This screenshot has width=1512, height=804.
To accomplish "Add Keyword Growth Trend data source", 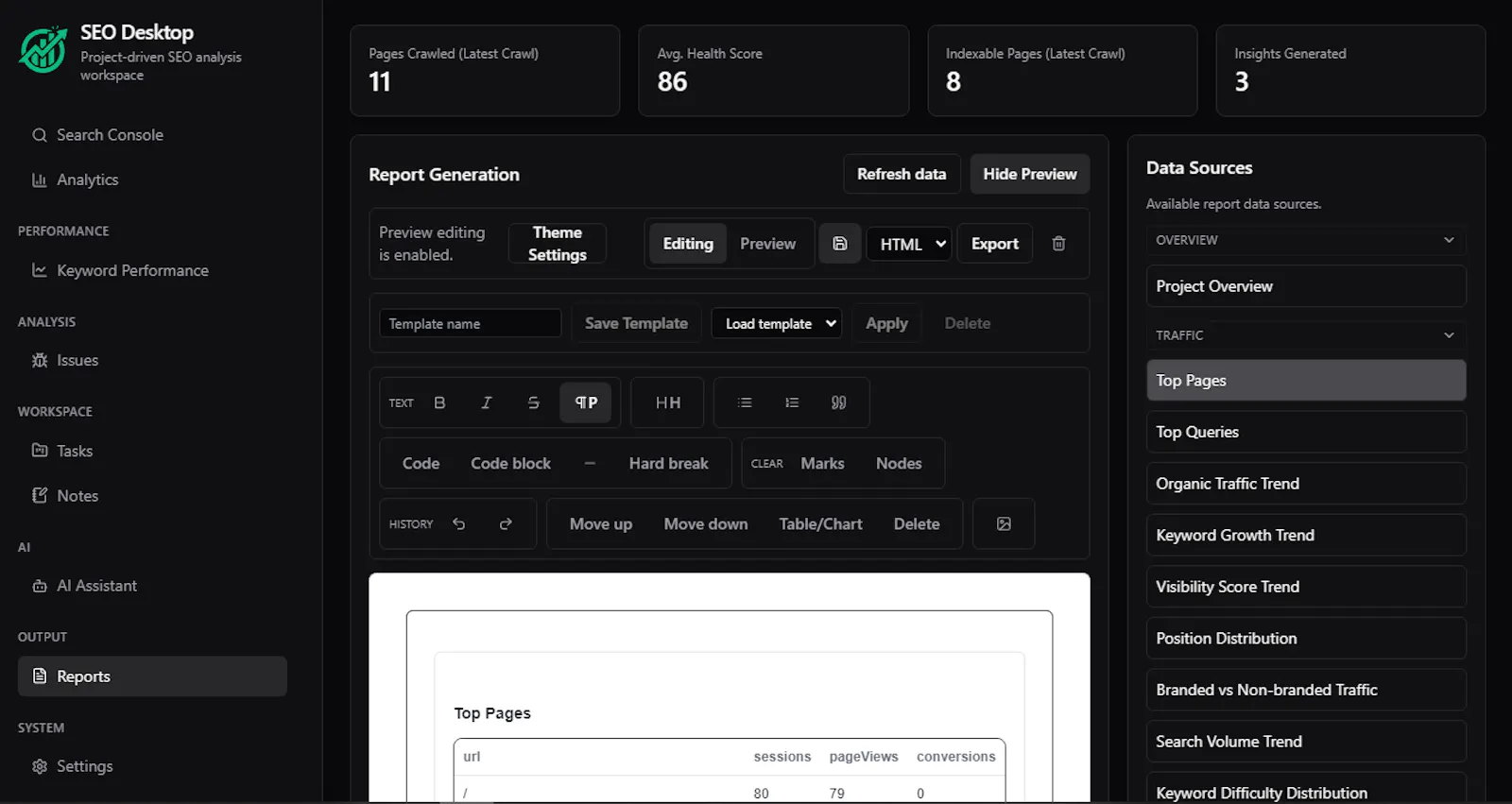I will (1306, 535).
